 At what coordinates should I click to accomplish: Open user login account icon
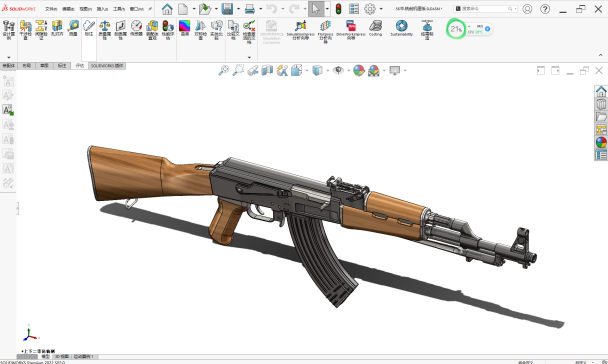click(527, 9)
